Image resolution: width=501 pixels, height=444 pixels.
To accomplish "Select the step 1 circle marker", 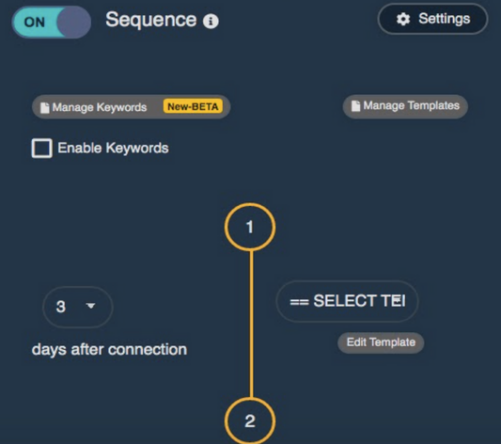I will (250, 227).
